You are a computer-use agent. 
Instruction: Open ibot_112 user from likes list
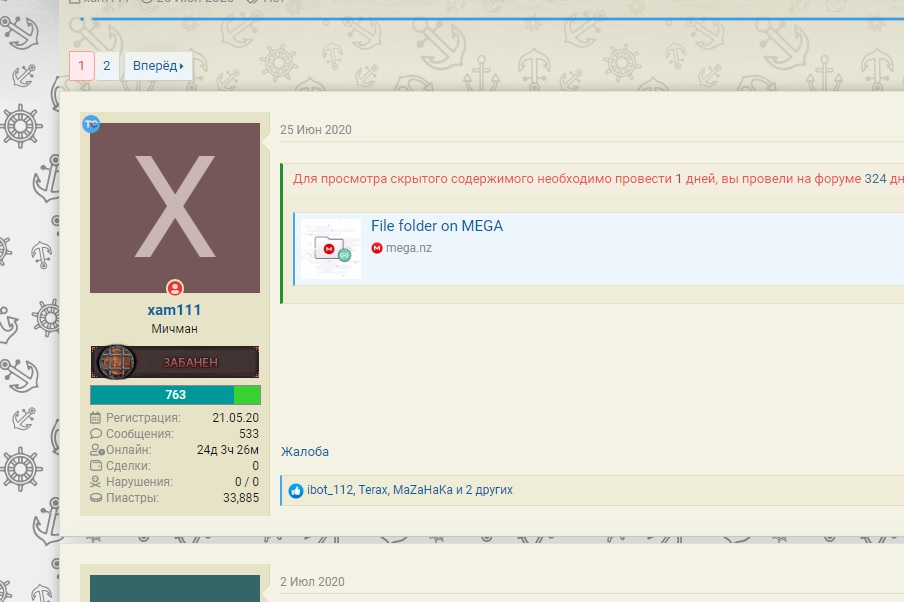330,490
